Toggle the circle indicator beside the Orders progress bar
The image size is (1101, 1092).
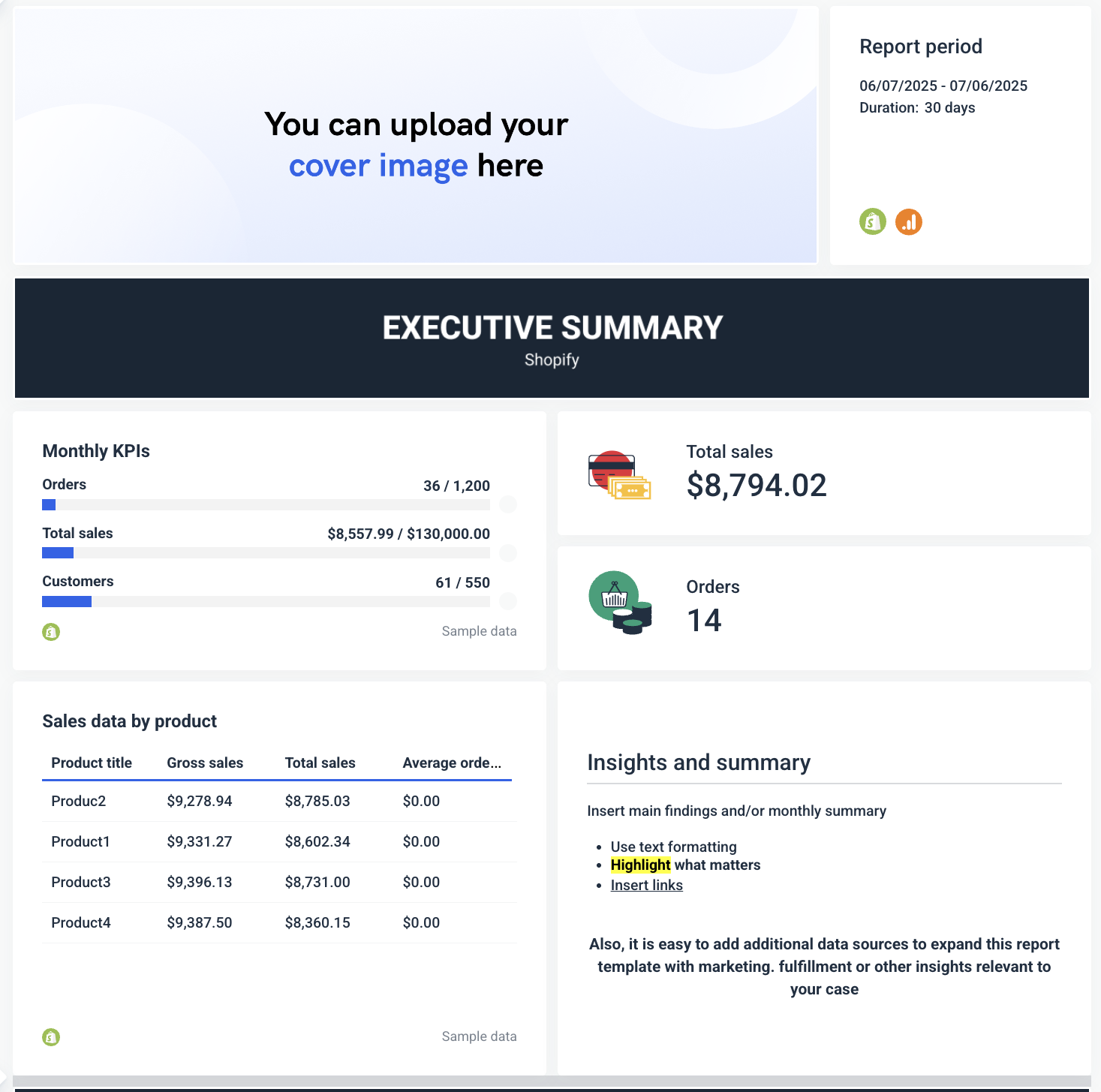pyautogui.click(x=508, y=504)
